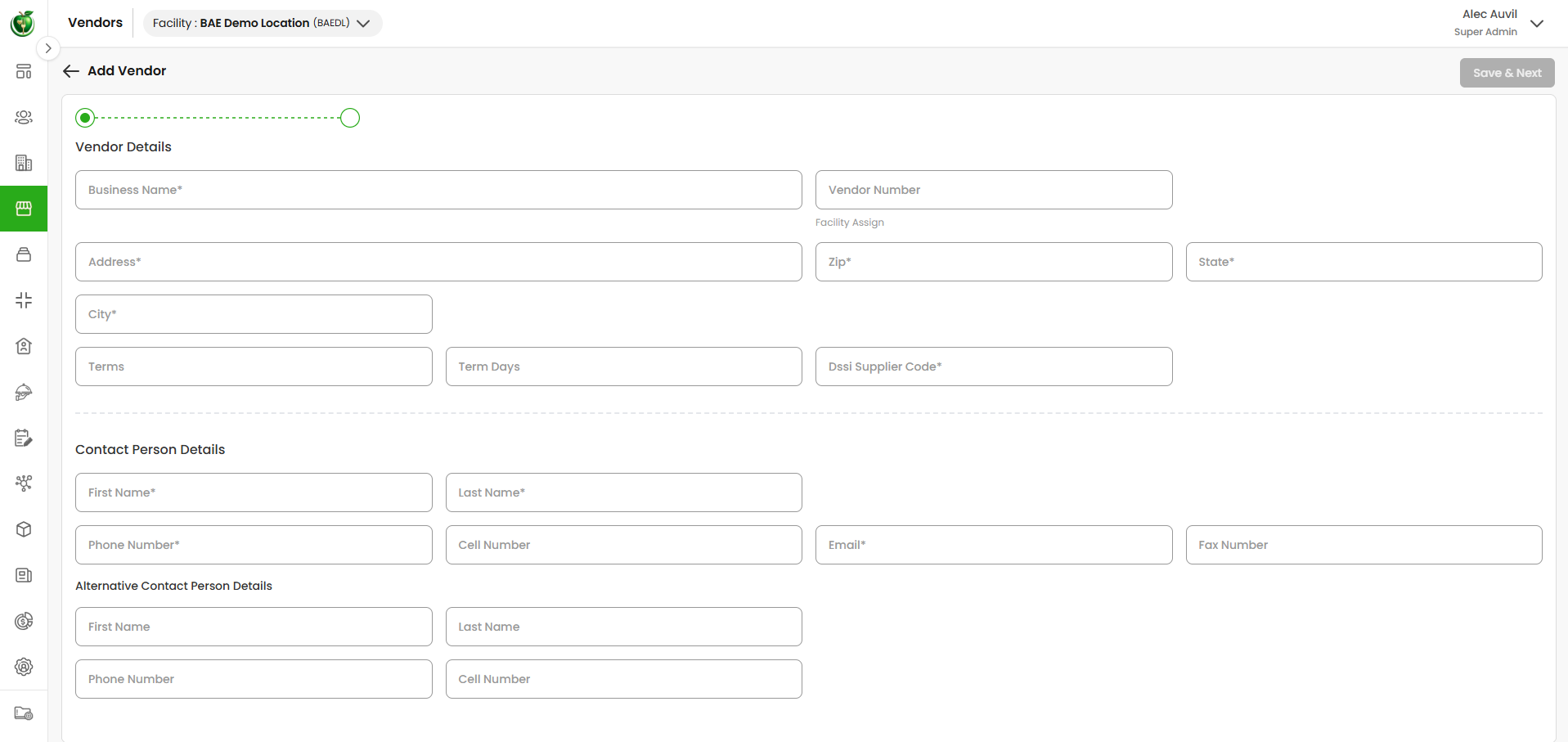This screenshot has height=742, width=1568.
Task: Open the Alec Auvil user menu chevron
Action: [1537, 23]
